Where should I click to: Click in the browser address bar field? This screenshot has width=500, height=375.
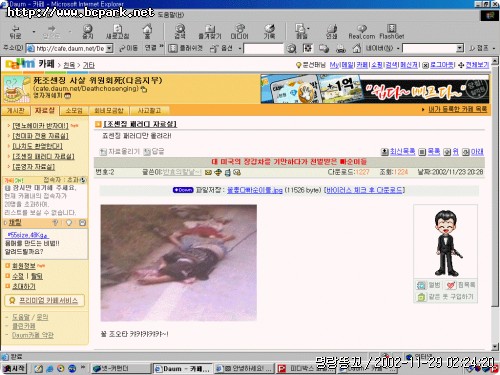click(69, 49)
